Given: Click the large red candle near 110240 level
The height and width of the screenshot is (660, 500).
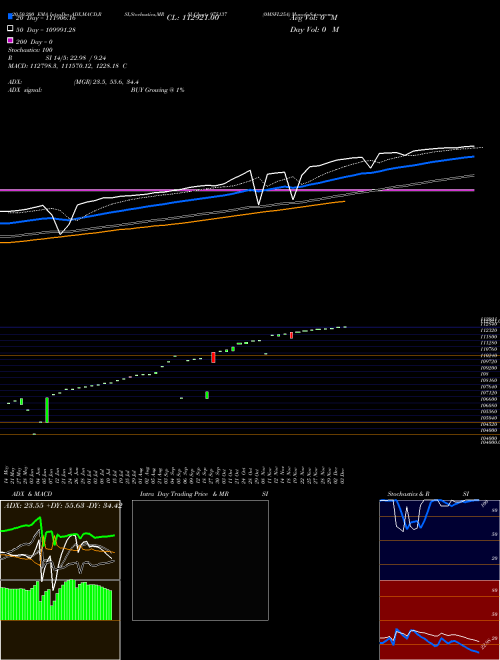Looking at the screenshot, I should tap(213, 357).
